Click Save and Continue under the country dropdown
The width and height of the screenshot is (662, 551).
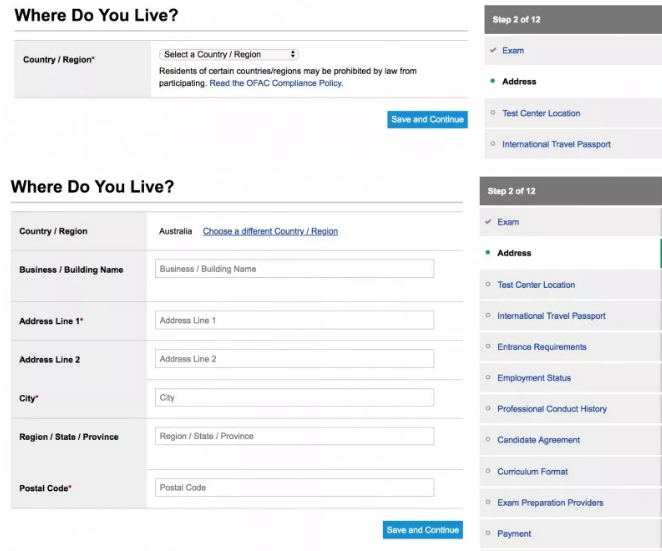point(427,119)
